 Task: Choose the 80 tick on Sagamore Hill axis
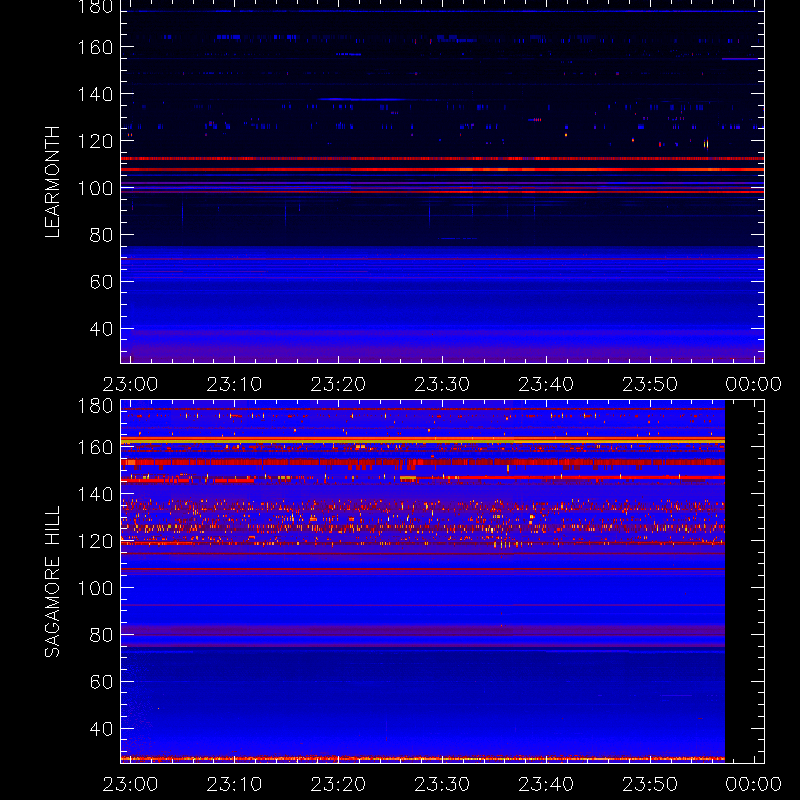pyautogui.click(x=101, y=635)
